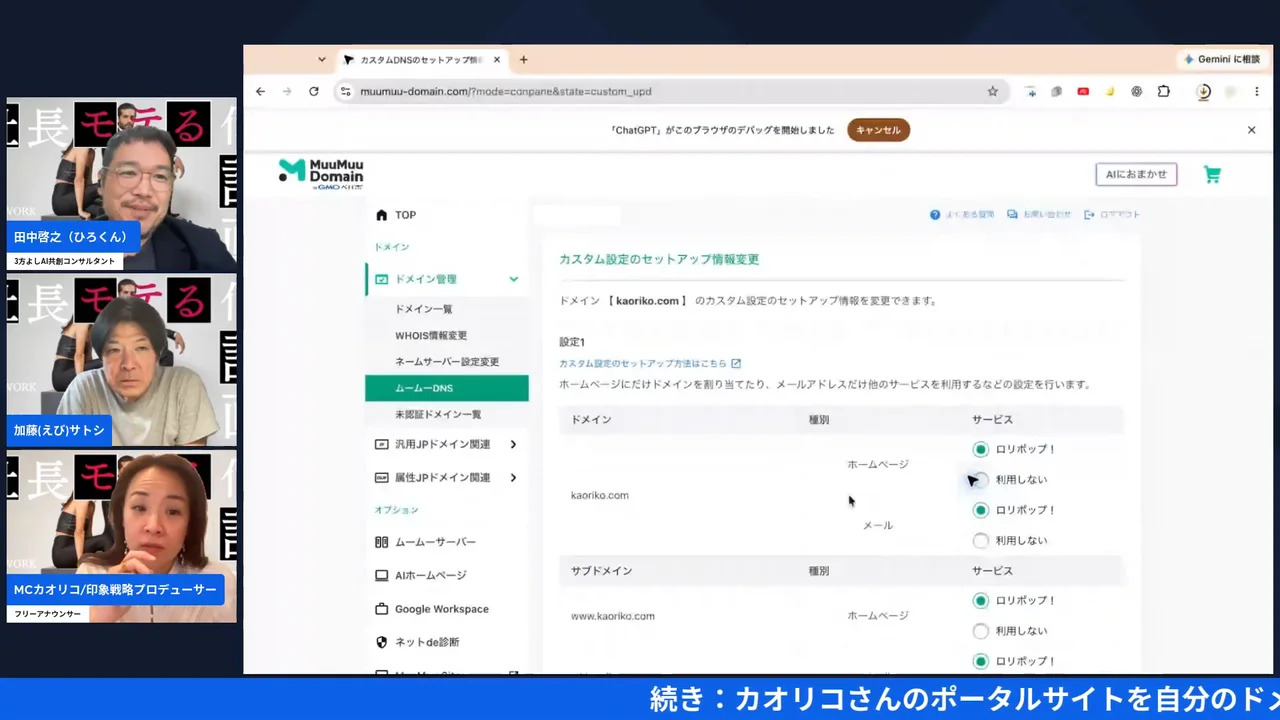
Task: Open WHOIS情報変更 in the sidebar
Action: pyautogui.click(x=430, y=335)
